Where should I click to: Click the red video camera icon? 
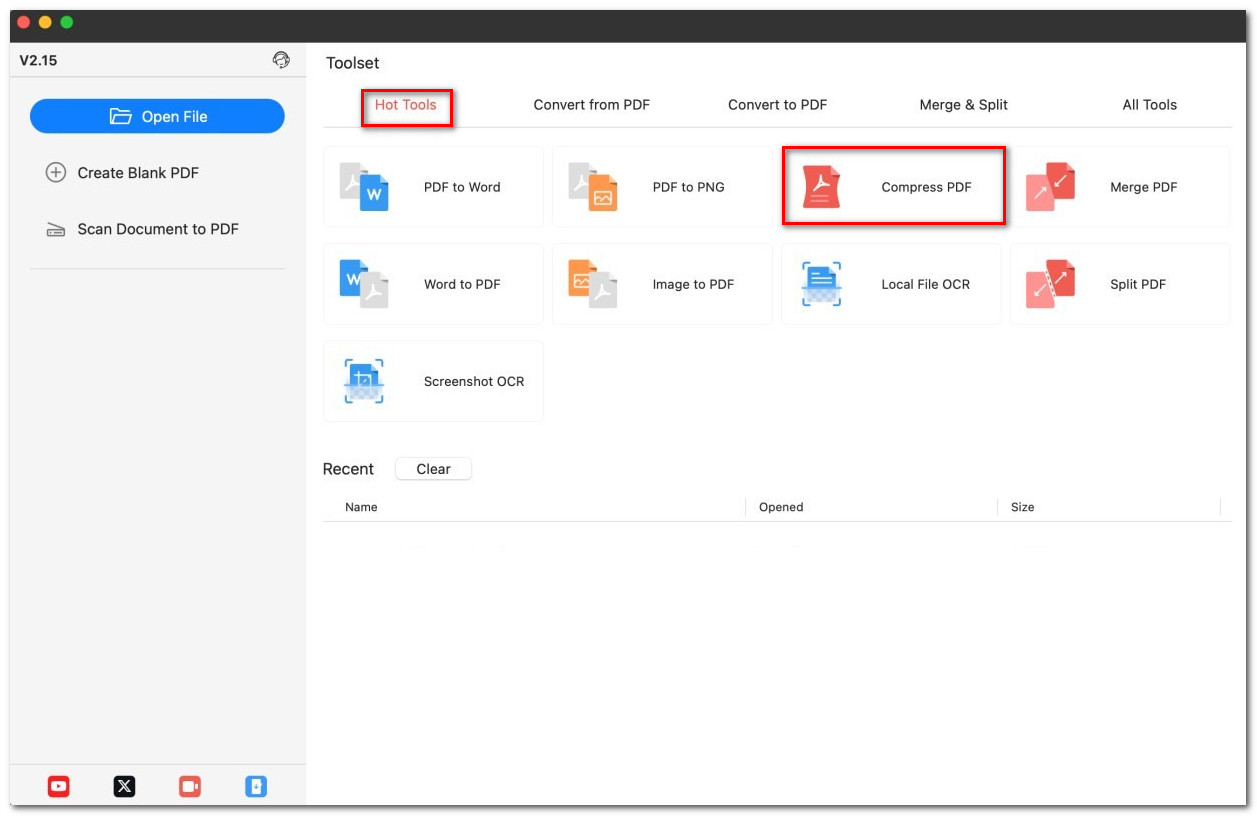tap(190, 787)
